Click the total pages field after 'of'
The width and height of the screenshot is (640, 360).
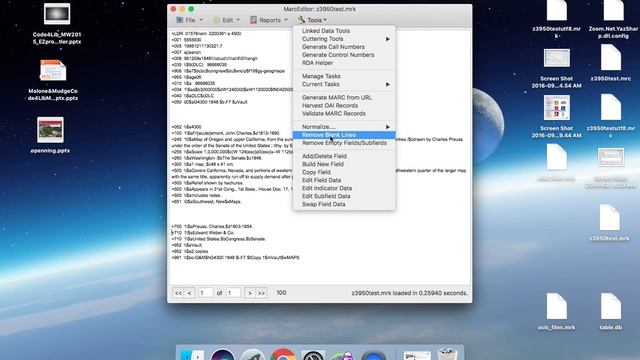pos(233,293)
